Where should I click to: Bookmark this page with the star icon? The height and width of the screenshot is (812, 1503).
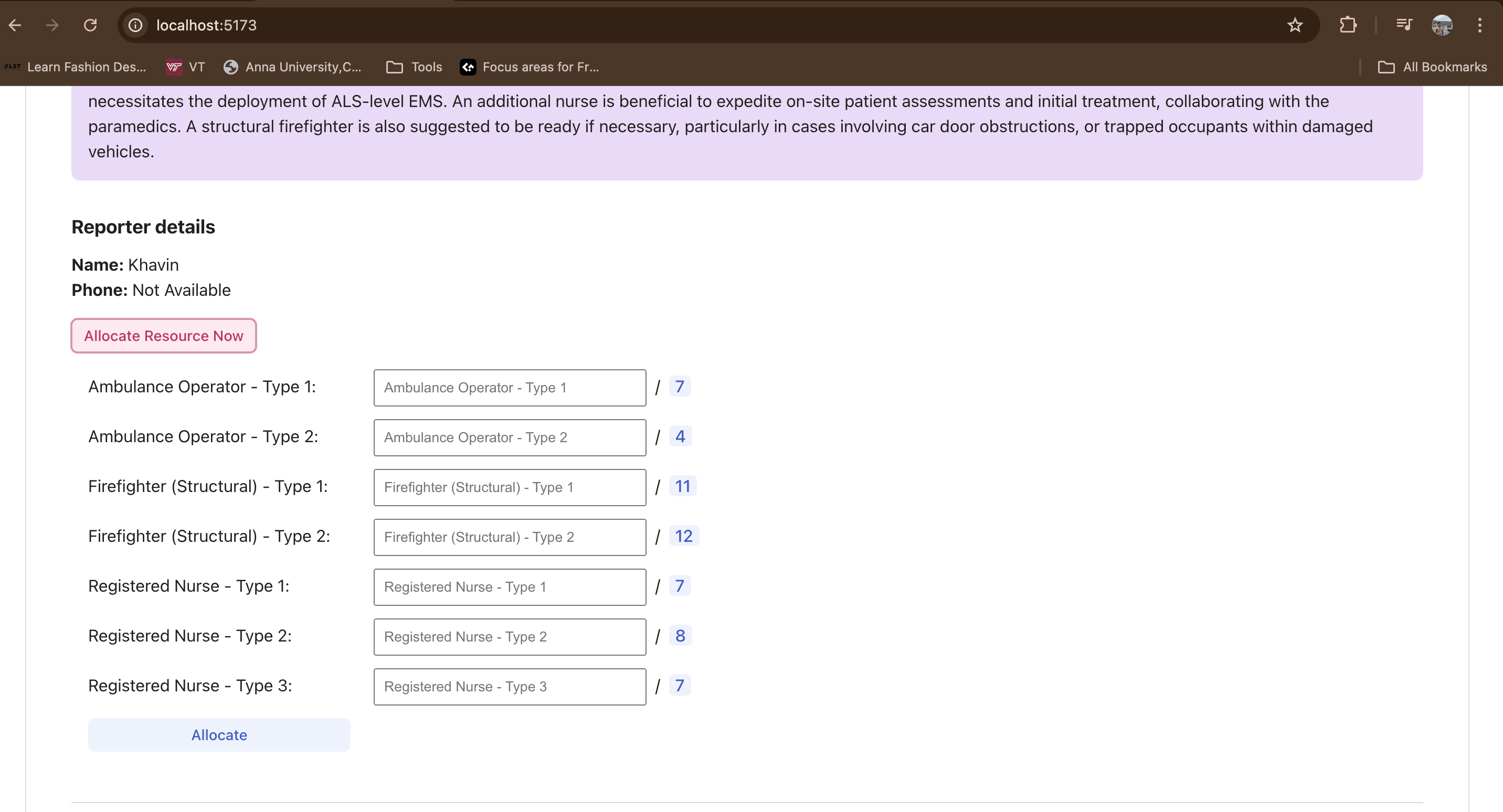pos(1295,25)
